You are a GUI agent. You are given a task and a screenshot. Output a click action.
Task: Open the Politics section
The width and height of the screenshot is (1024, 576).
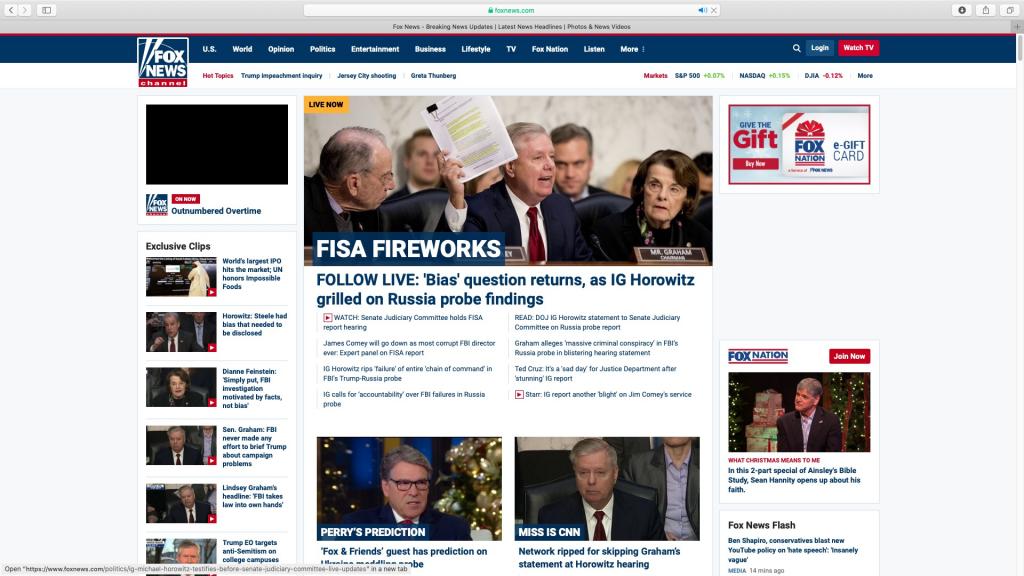pyautogui.click(x=323, y=49)
